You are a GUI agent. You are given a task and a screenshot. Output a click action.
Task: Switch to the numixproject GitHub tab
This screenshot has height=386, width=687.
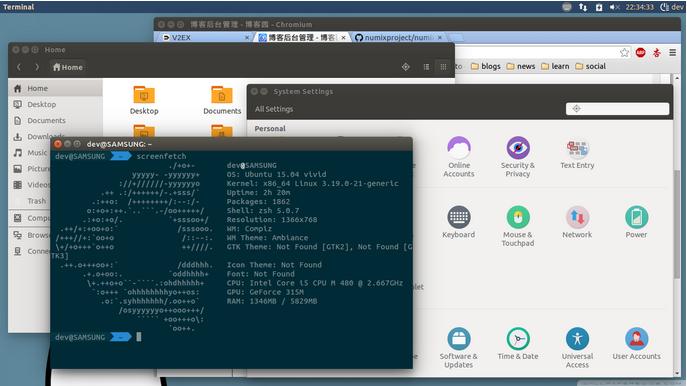(x=398, y=38)
